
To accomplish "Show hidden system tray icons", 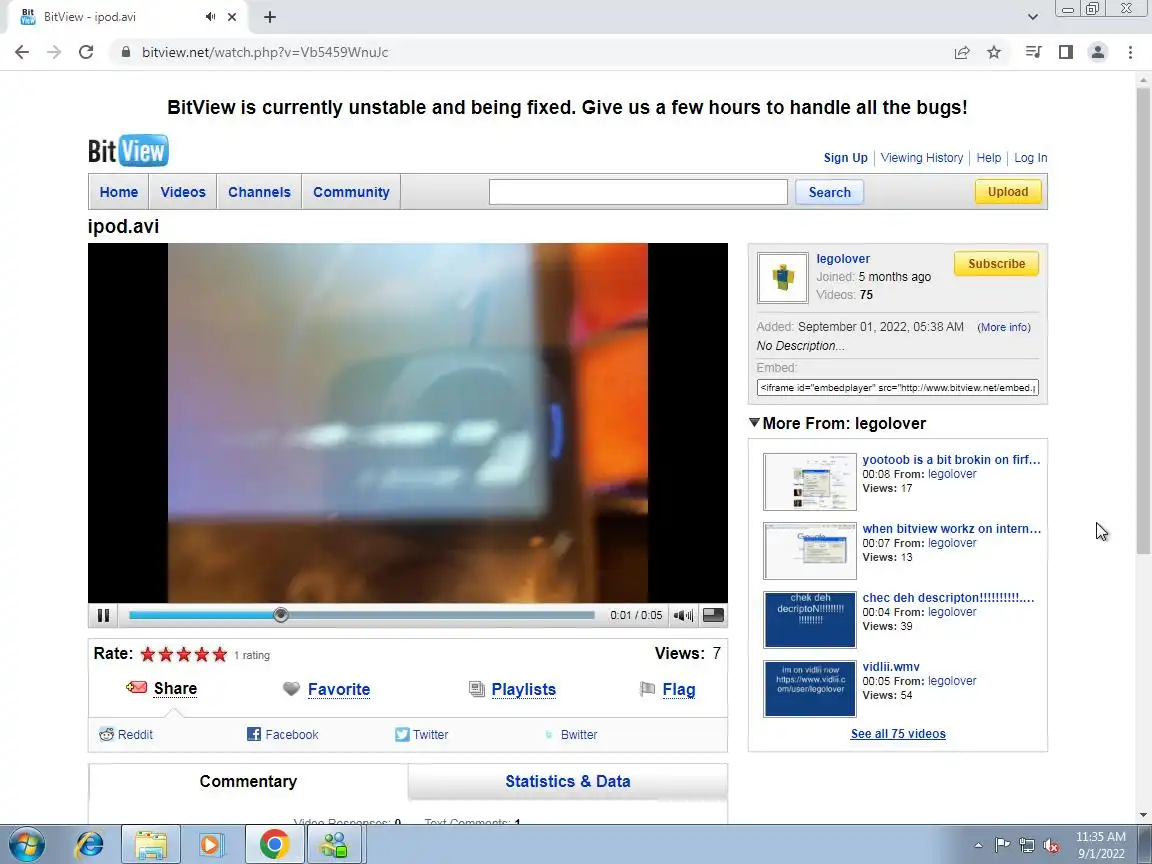I will [x=978, y=845].
